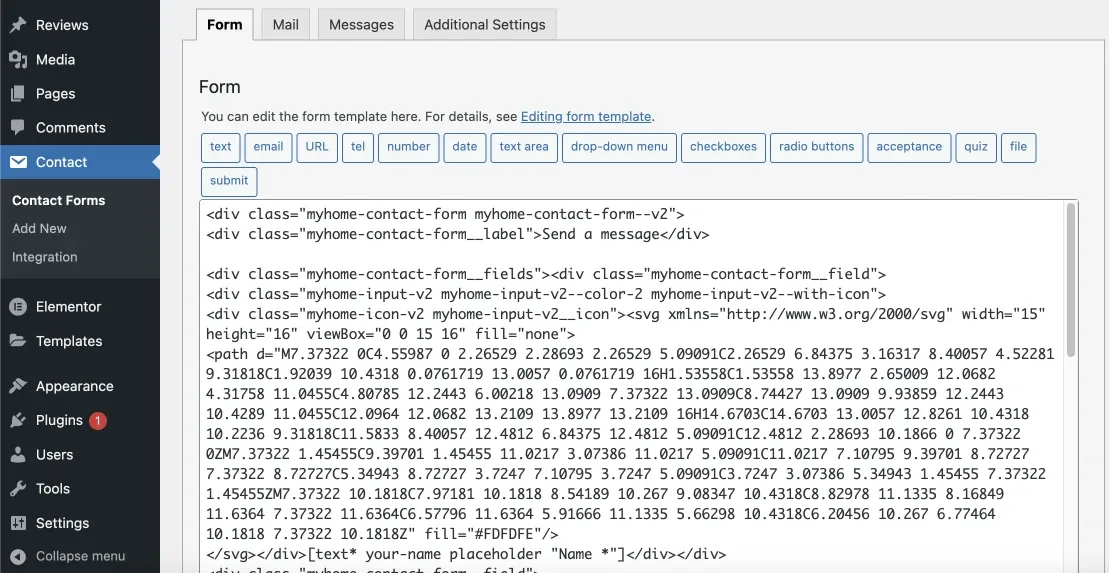Viewport: 1109px width, 573px height.
Task: Insert a file upload tag
Action: 1018,147
